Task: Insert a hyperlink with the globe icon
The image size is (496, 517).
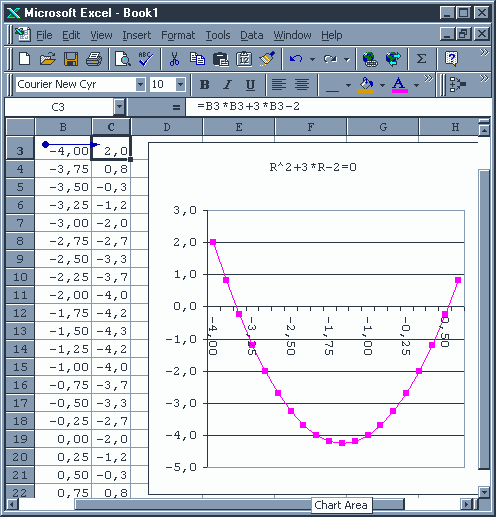Action: coord(370,59)
